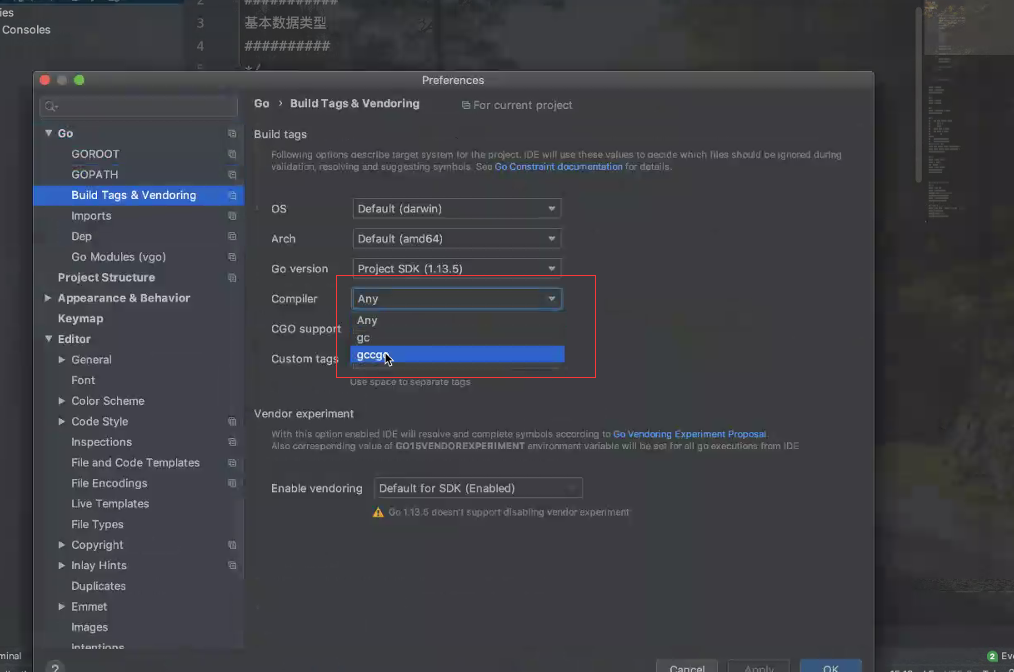This screenshot has width=1014, height=672.
Task: Click the project icon beside Go Modules (vgo)
Action: (x=232, y=257)
